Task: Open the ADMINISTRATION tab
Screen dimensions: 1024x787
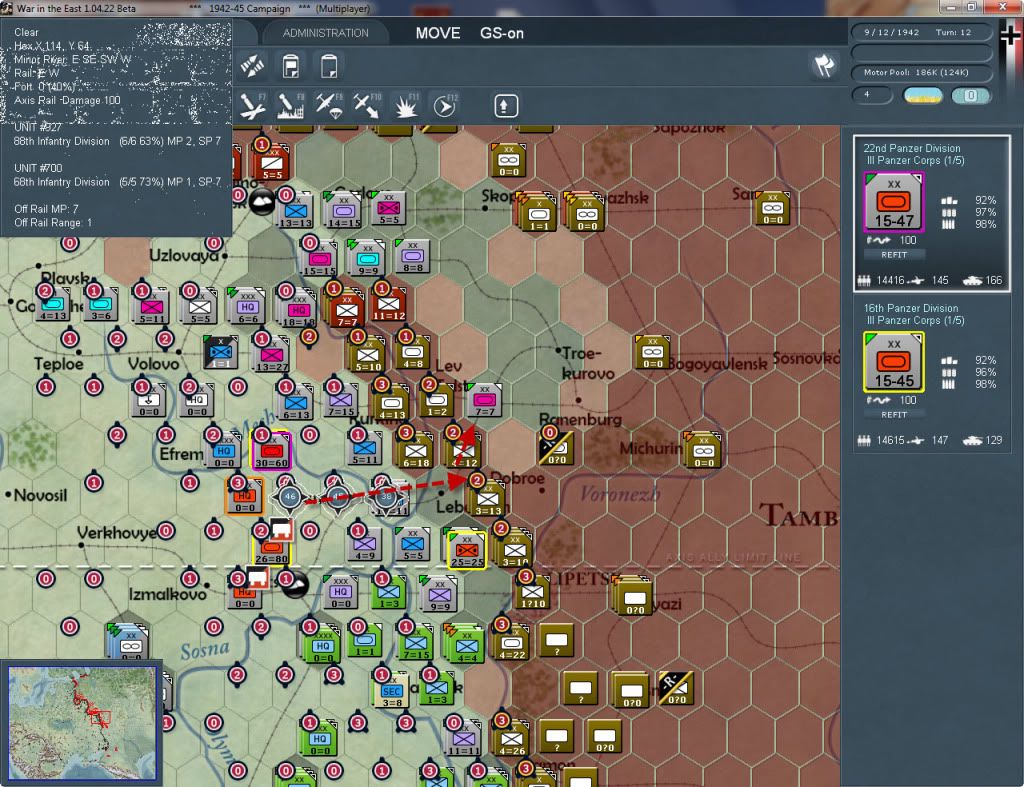Action: (325, 33)
